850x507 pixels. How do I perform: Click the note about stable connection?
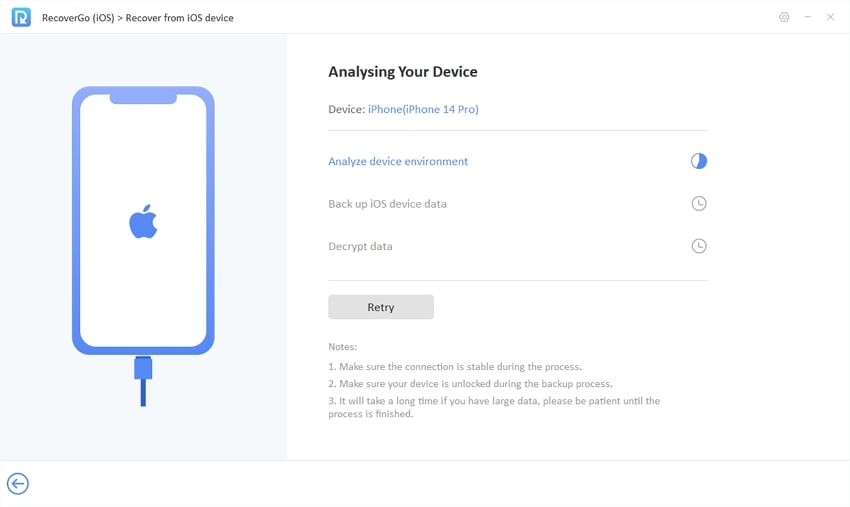pyautogui.click(x=455, y=367)
